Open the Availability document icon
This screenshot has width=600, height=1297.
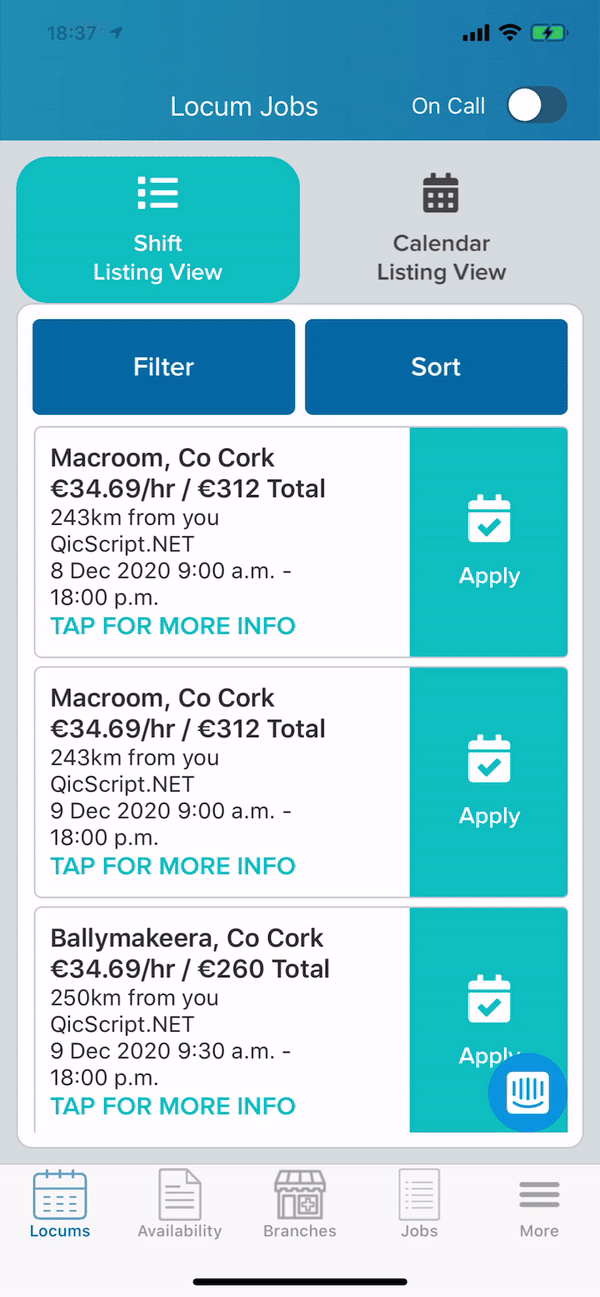180,1195
